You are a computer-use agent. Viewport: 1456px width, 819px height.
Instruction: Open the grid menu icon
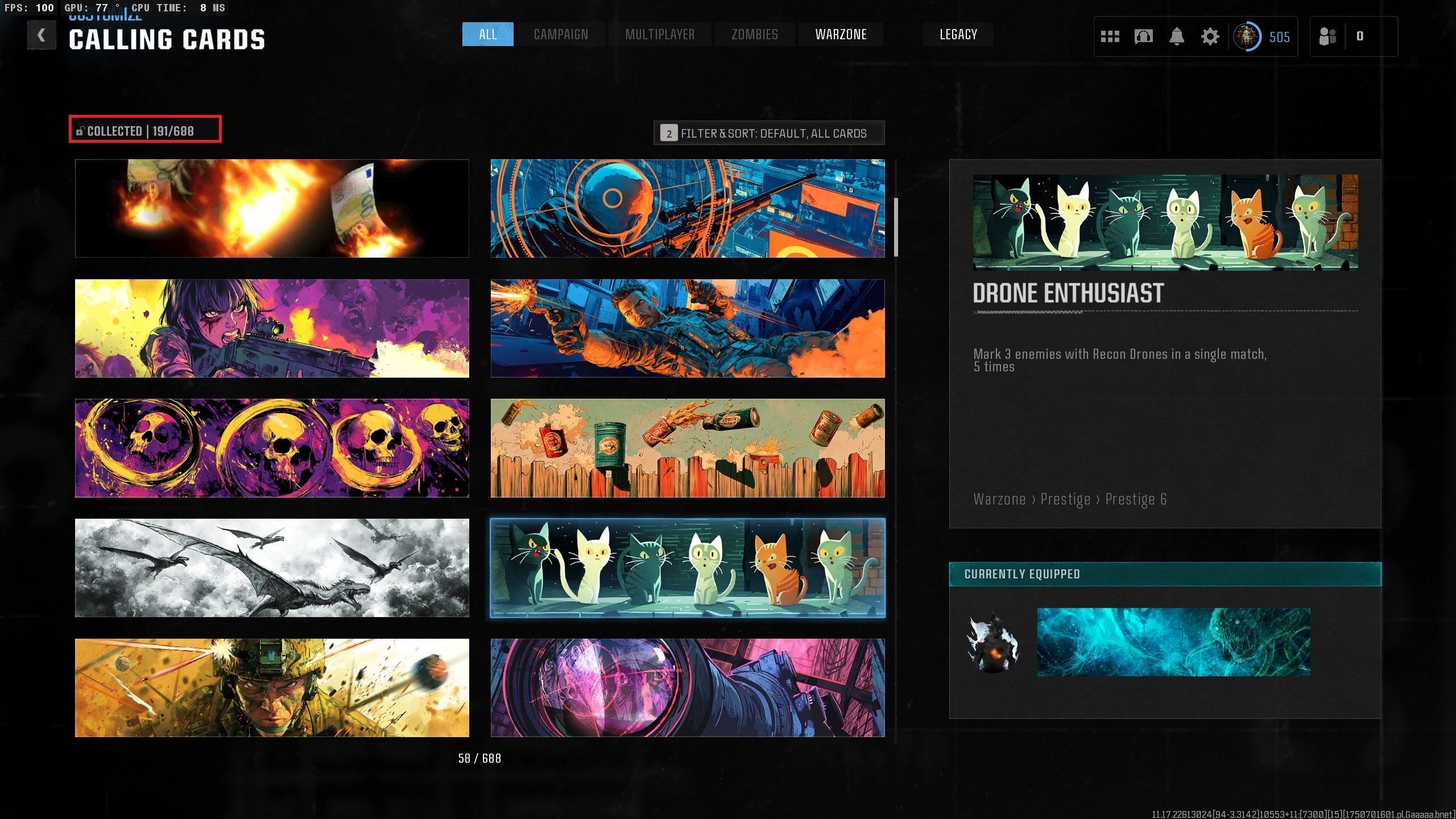pyautogui.click(x=1110, y=37)
